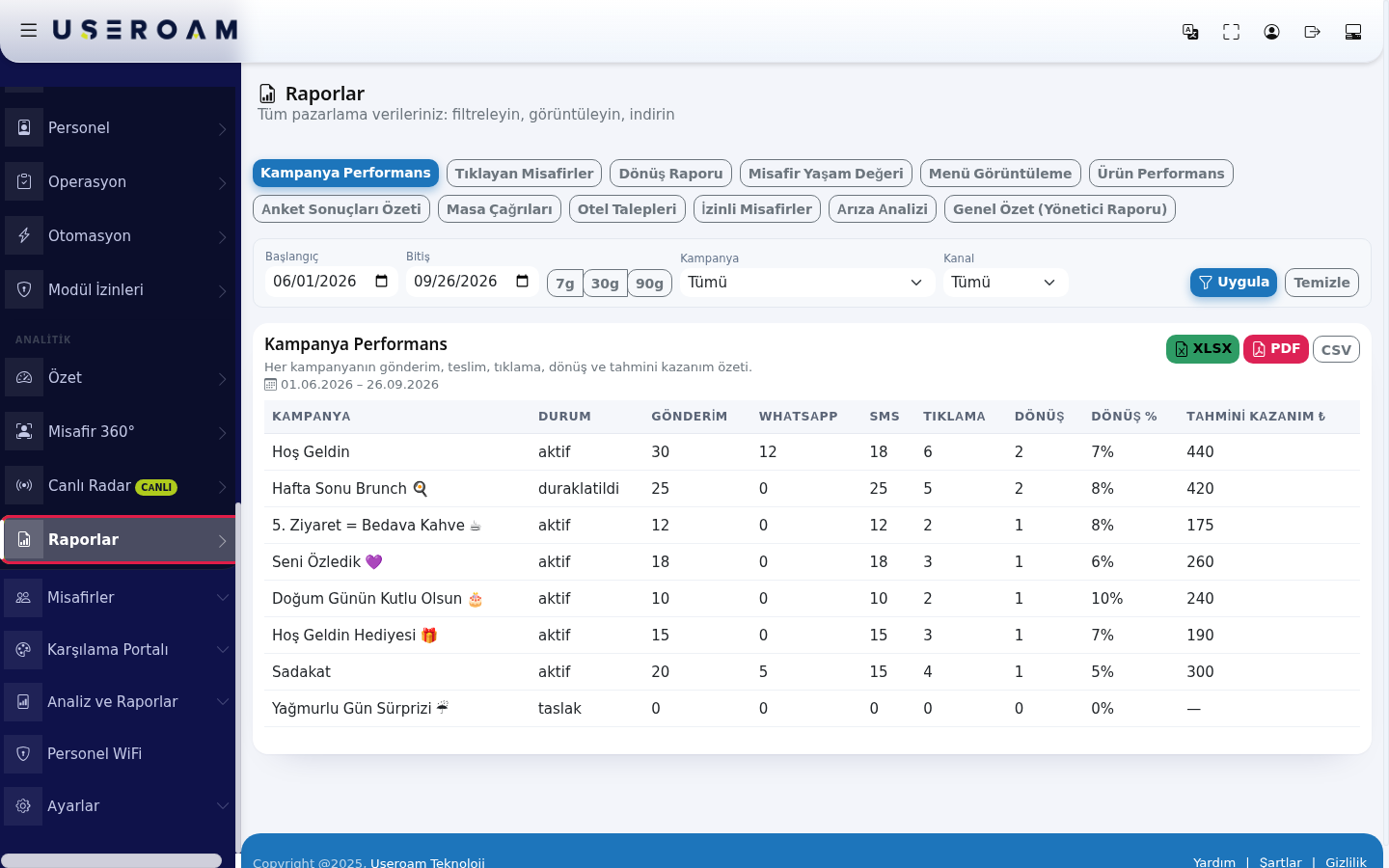Click the Canlı Radar broadcast icon
The height and width of the screenshot is (868, 1389).
coord(24,485)
